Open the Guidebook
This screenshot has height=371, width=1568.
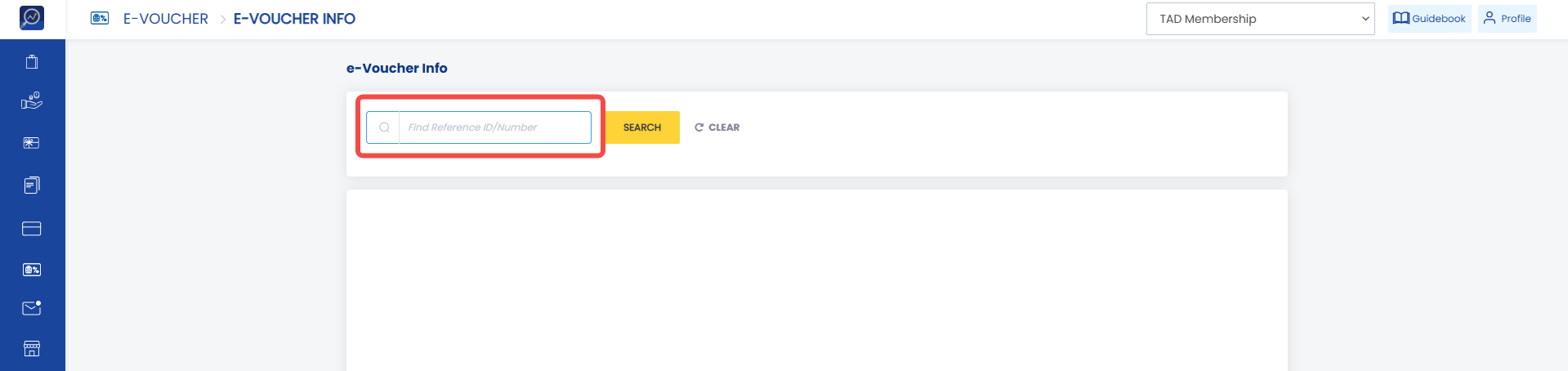coord(1430,19)
